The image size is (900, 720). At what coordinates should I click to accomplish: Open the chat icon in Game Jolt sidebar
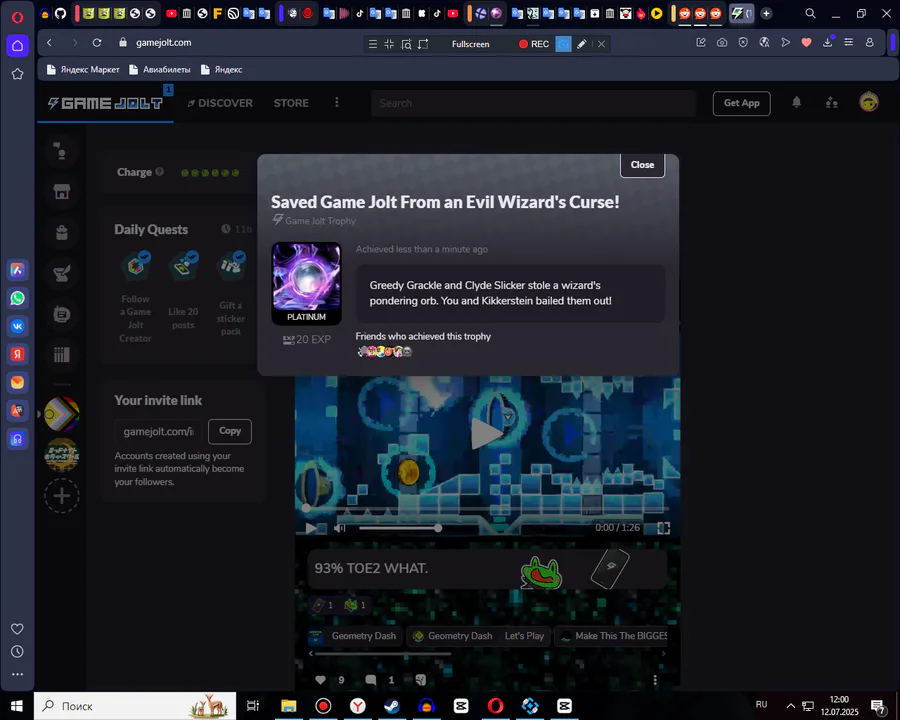click(62, 314)
